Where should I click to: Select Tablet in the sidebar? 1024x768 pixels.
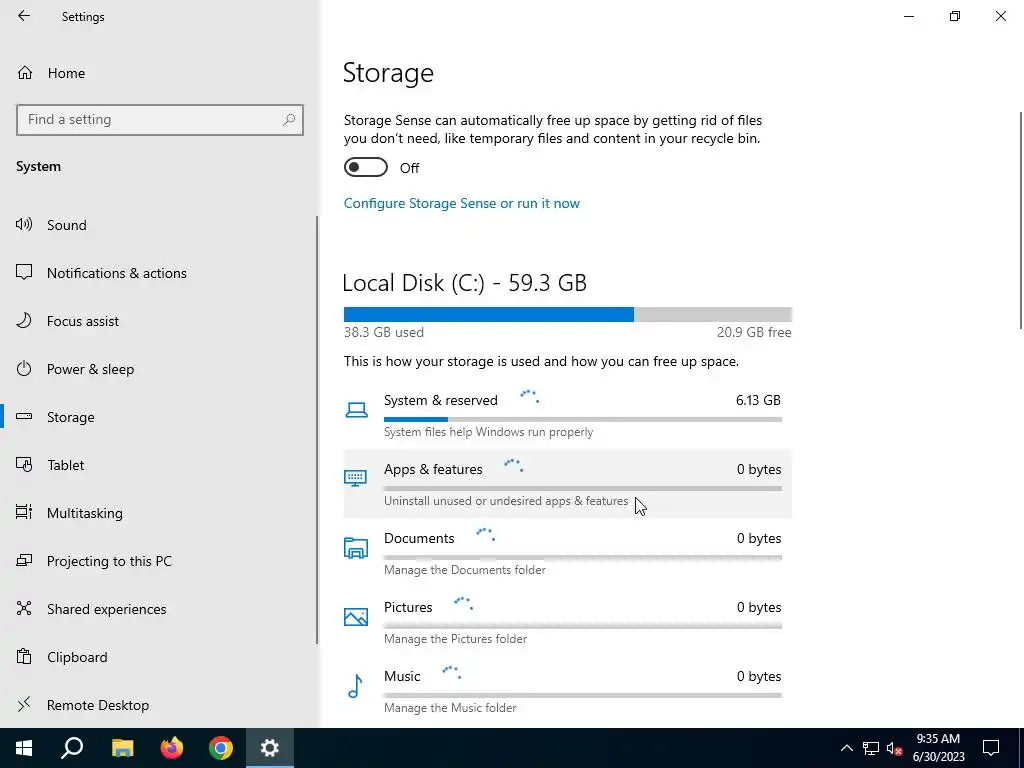(159, 465)
